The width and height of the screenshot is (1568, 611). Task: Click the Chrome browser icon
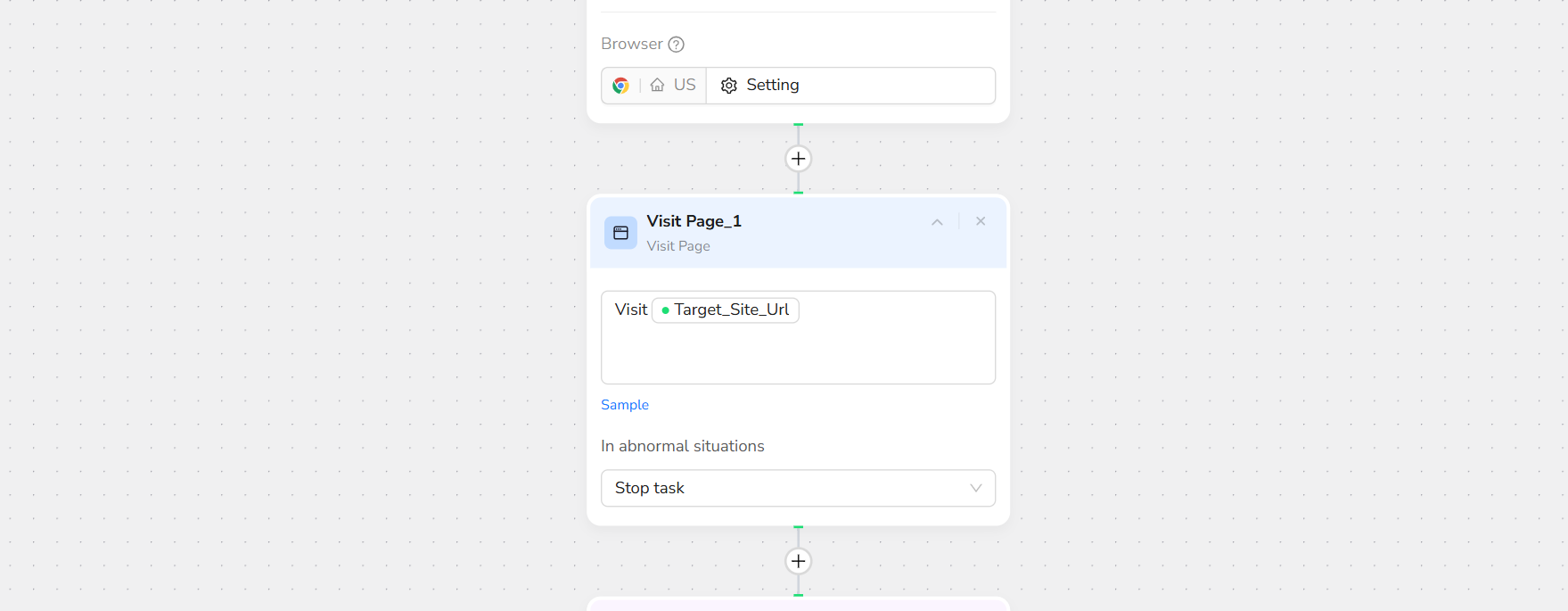click(x=621, y=86)
